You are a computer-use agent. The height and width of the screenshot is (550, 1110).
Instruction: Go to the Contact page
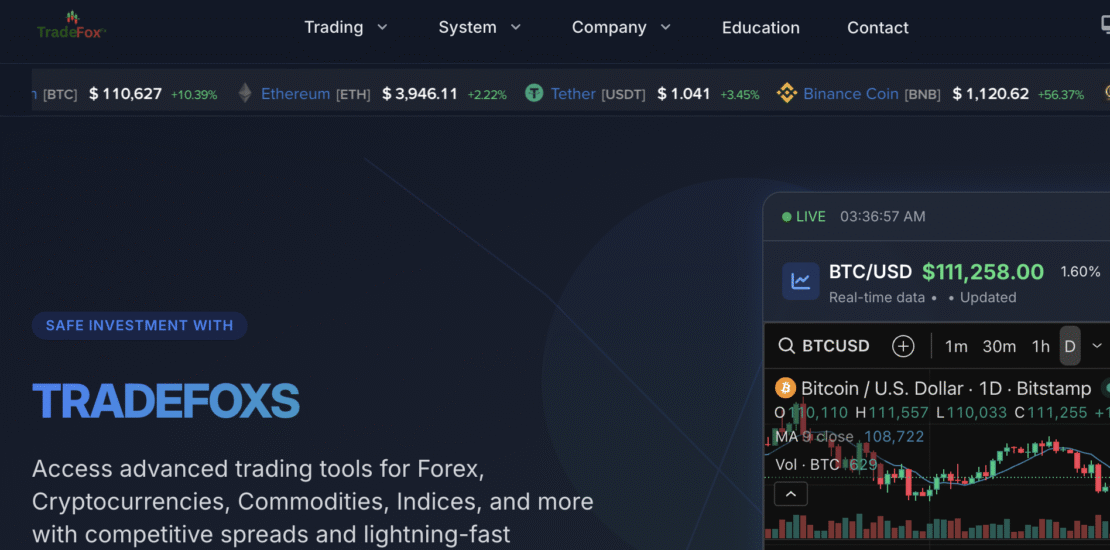click(878, 28)
